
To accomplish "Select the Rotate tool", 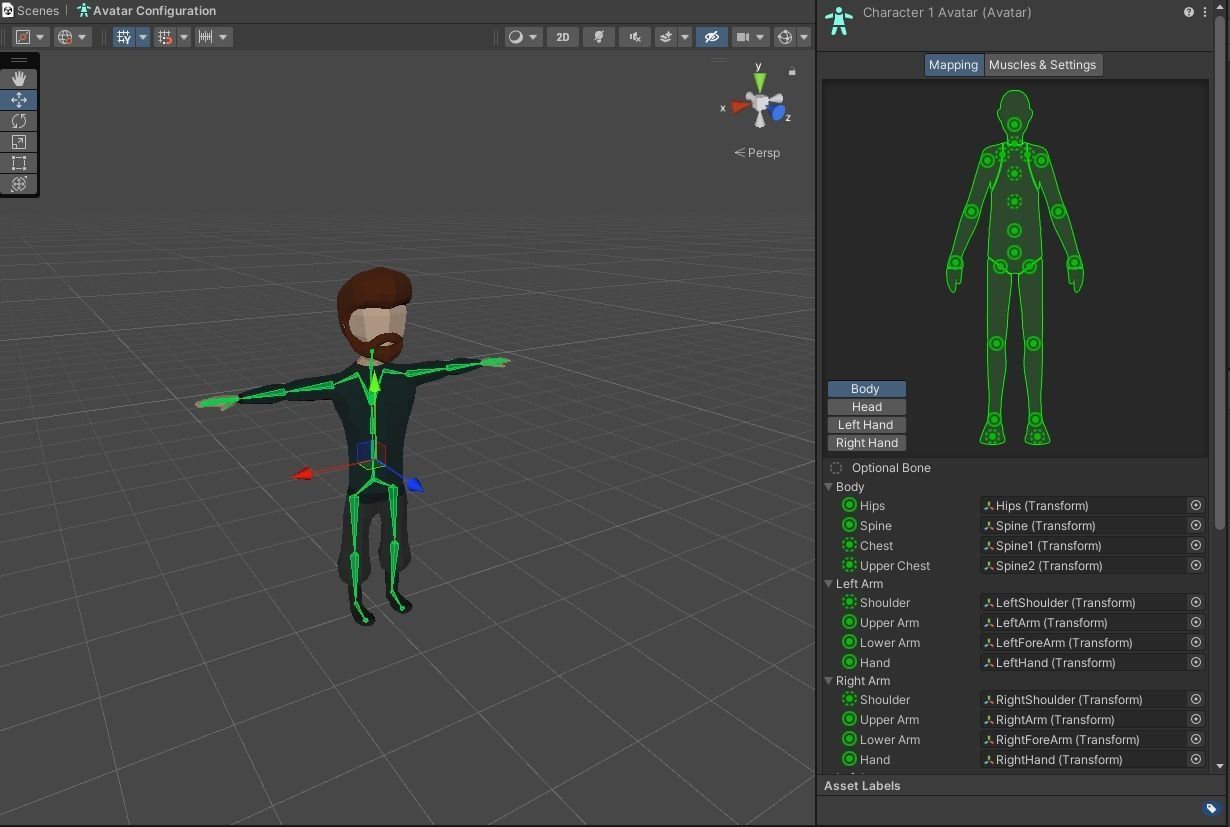I will tap(18, 120).
